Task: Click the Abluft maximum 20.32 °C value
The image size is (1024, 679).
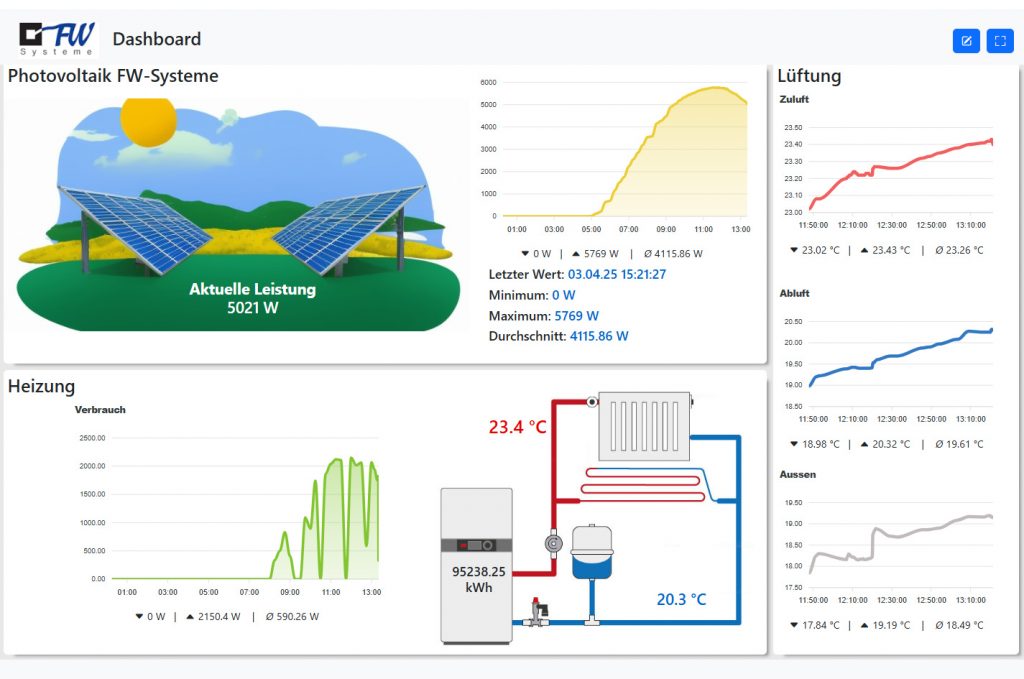Action: coord(886,444)
